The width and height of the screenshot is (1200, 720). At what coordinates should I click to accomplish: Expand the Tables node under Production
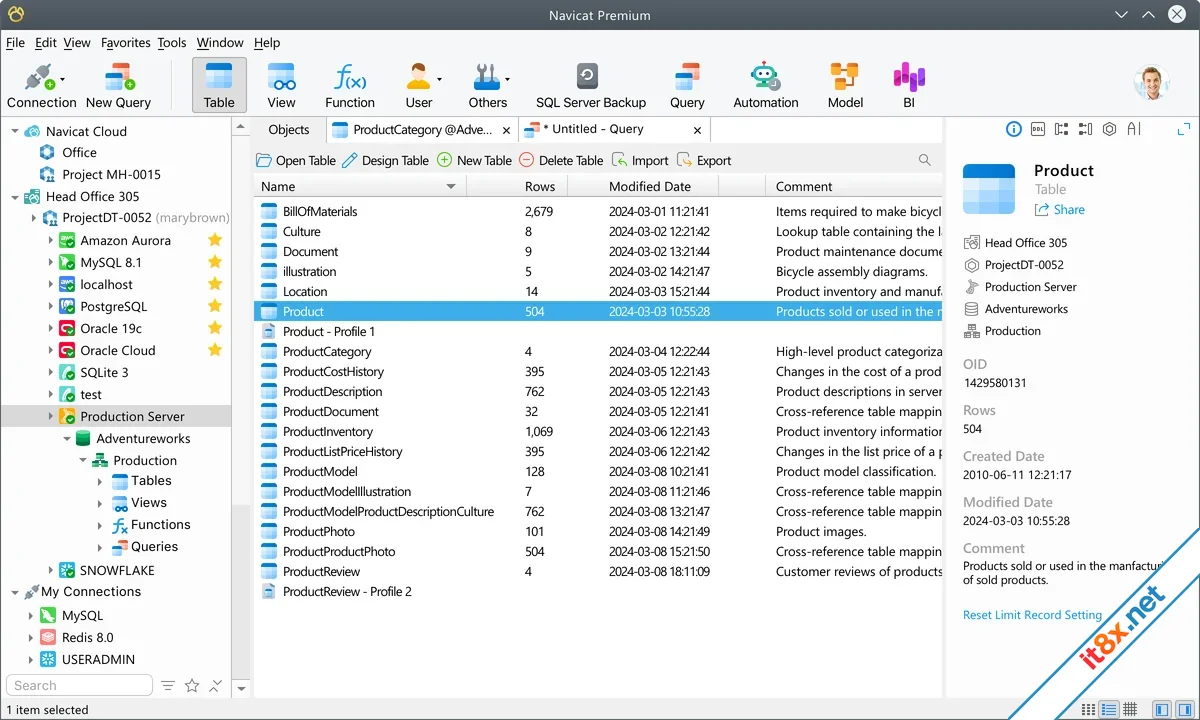coord(100,481)
